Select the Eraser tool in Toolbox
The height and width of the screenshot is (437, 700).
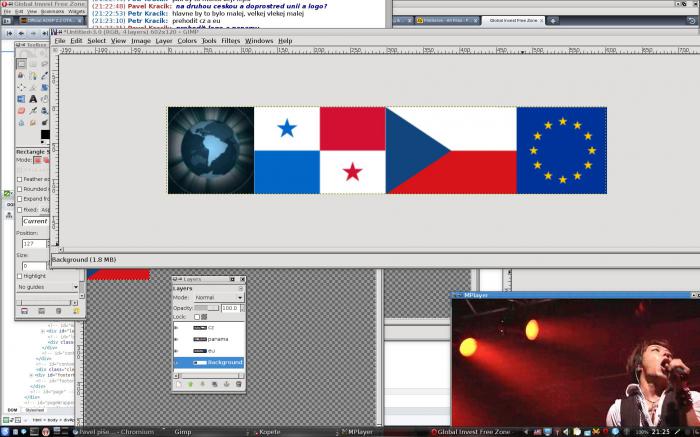(21, 110)
